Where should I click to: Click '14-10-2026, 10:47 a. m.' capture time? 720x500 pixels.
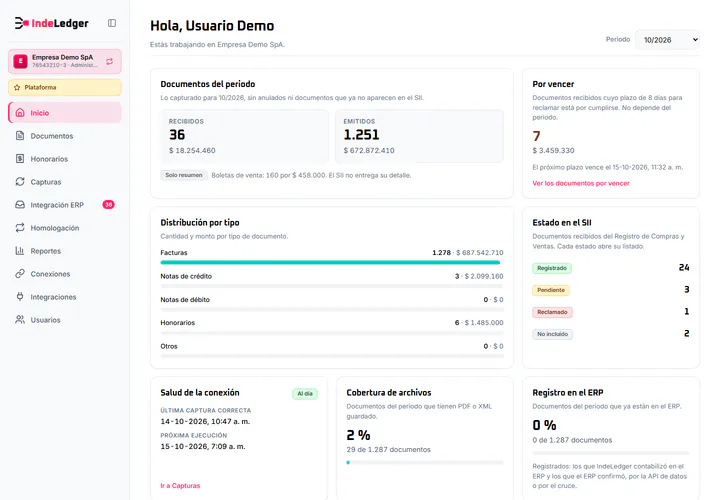click(x=205, y=421)
